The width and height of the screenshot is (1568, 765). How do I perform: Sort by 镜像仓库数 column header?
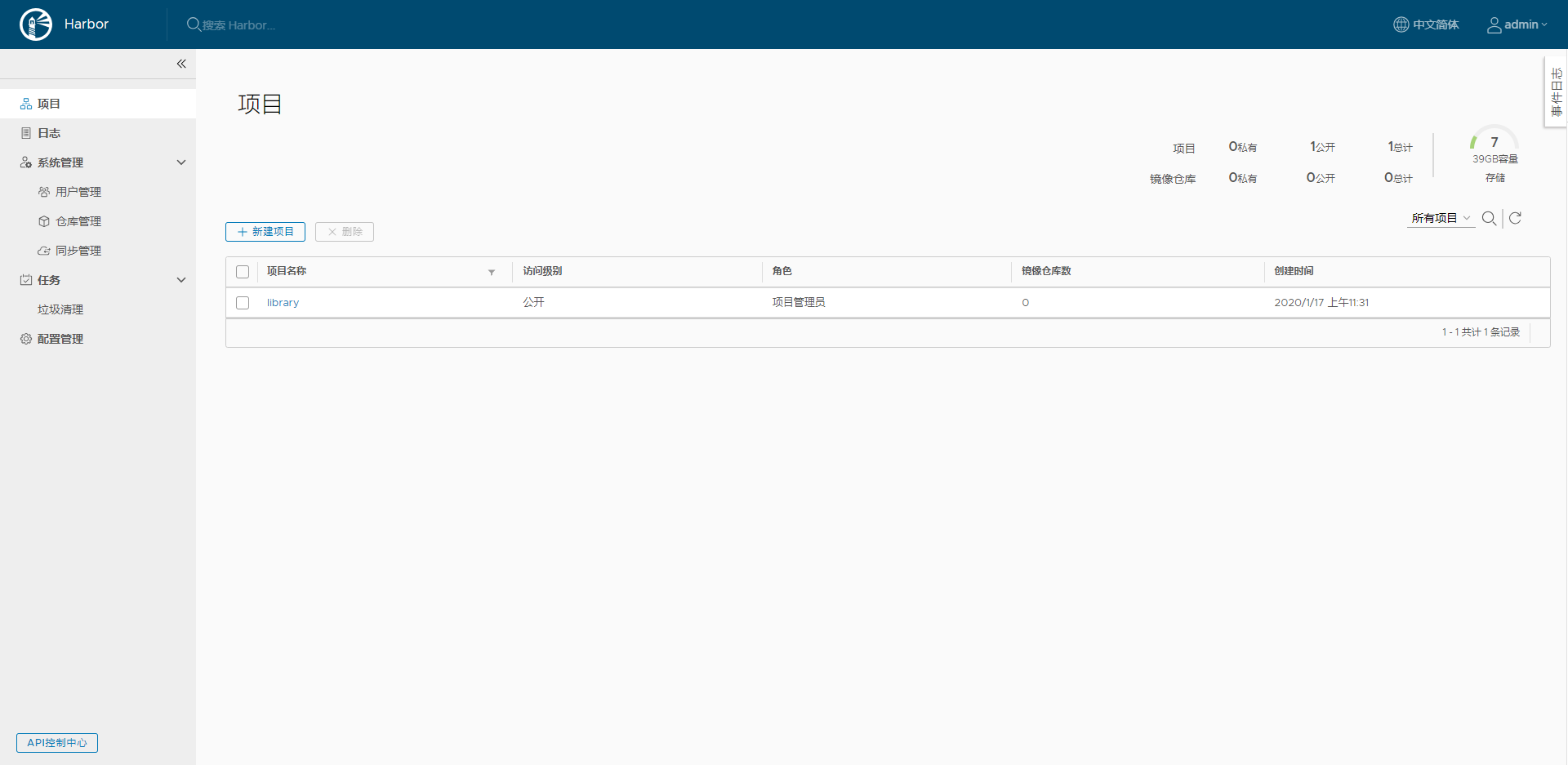(1046, 271)
